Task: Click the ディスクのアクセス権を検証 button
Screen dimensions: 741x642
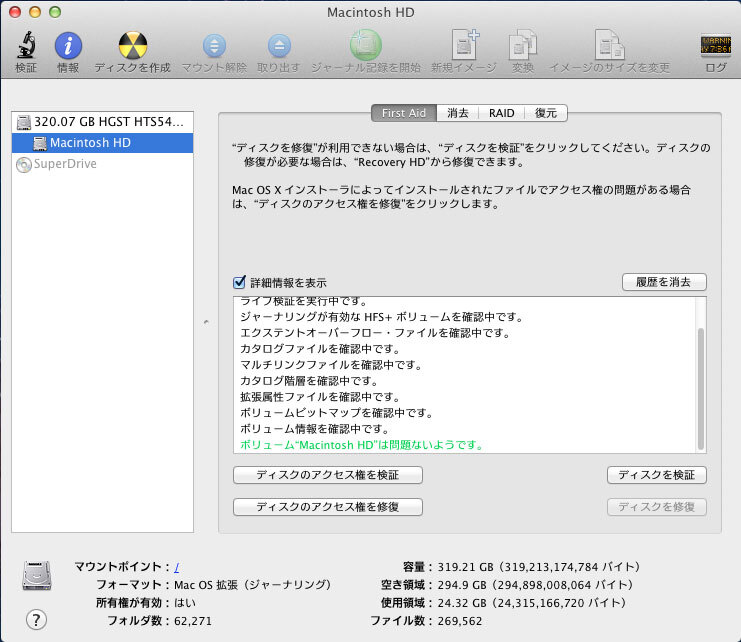Action: point(327,475)
